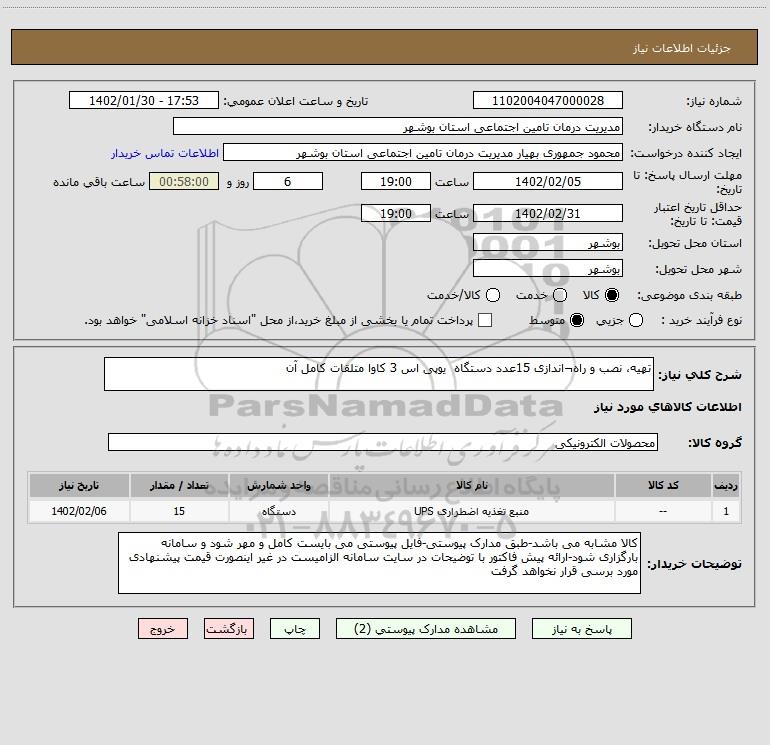Image resolution: width=770 pixels, height=745 pixels.
Task: Click the response deadline date 1402/02/05
Action: coord(548,182)
